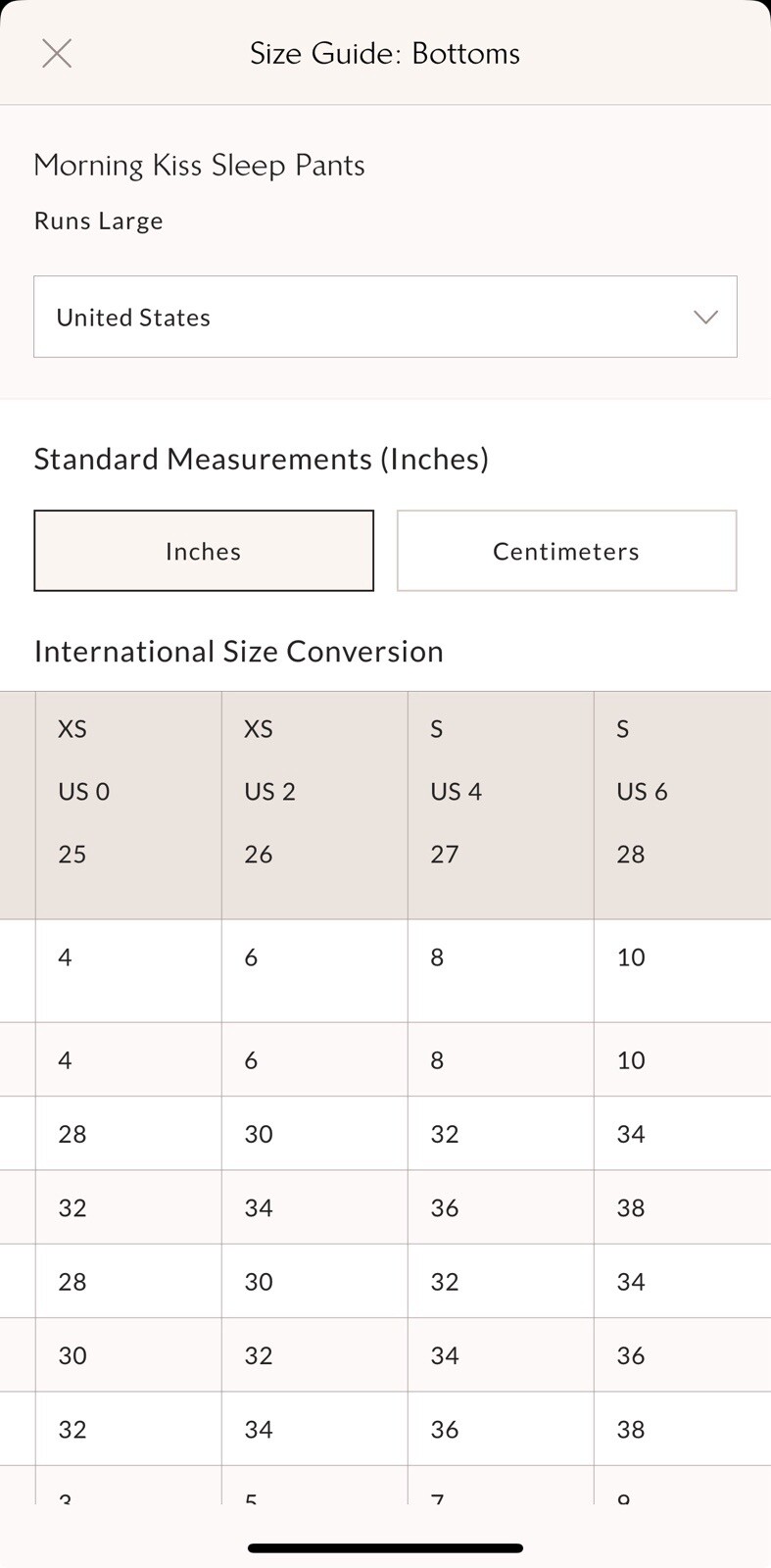This screenshot has height=1568, width=771.
Task: Click the dropdown chevron arrow icon
Action: click(705, 317)
